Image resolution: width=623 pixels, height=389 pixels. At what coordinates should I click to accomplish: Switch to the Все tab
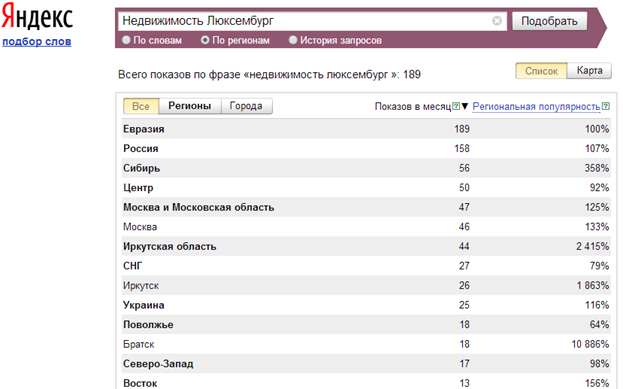[x=141, y=106]
